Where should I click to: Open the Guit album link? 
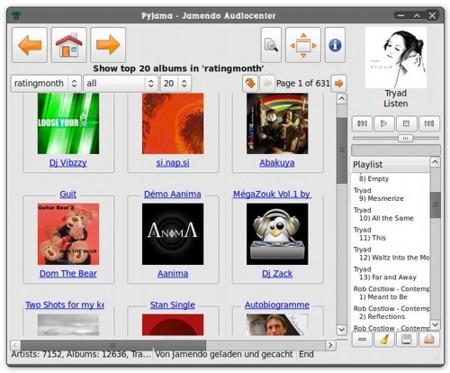(x=68, y=194)
